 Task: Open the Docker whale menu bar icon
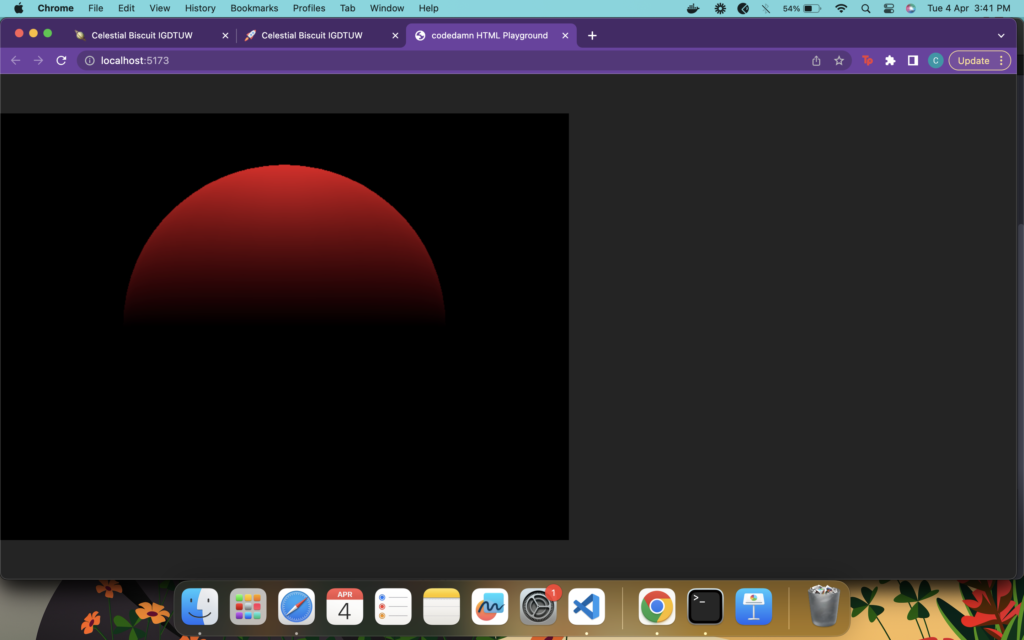pos(694,8)
